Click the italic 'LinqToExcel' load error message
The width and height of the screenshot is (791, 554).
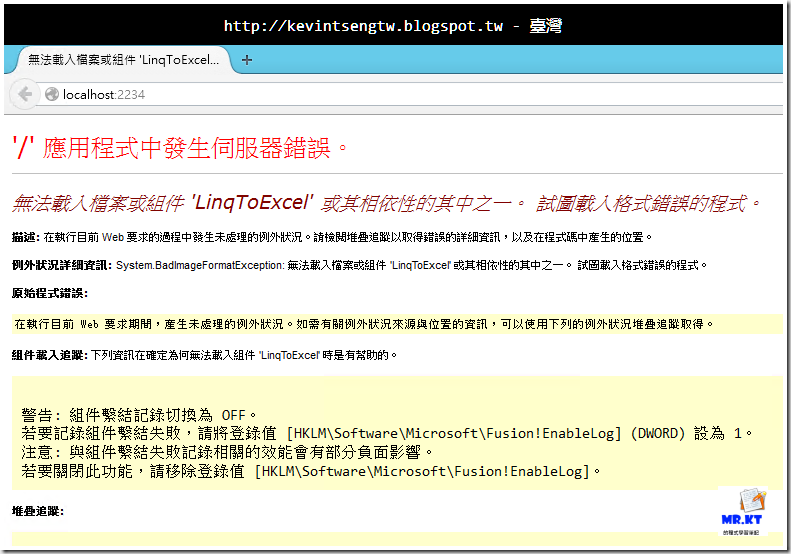coord(386,203)
